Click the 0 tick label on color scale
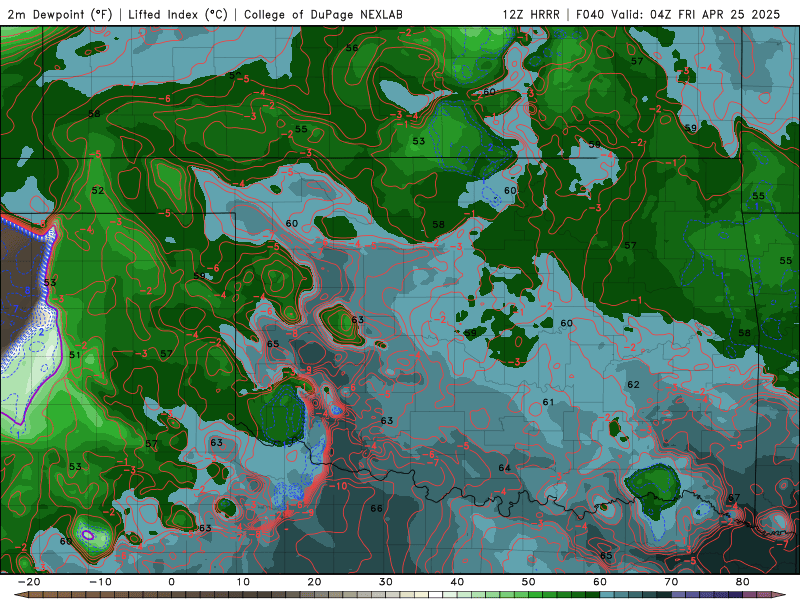 171,582
